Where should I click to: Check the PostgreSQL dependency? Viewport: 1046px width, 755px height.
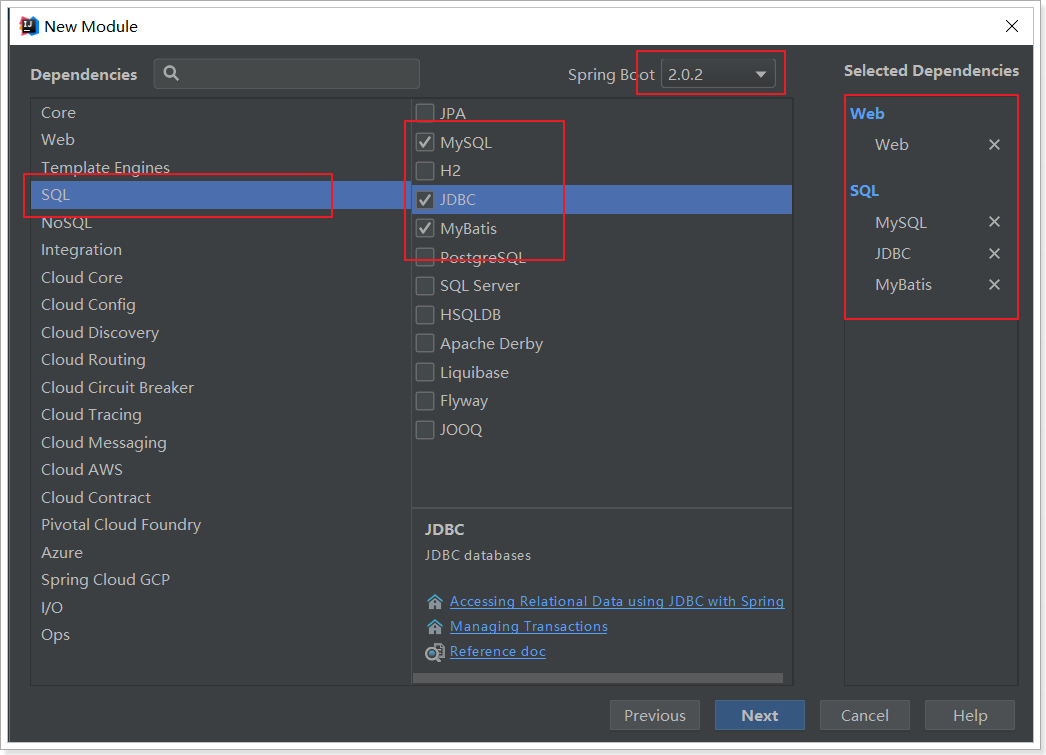(x=425, y=257)
